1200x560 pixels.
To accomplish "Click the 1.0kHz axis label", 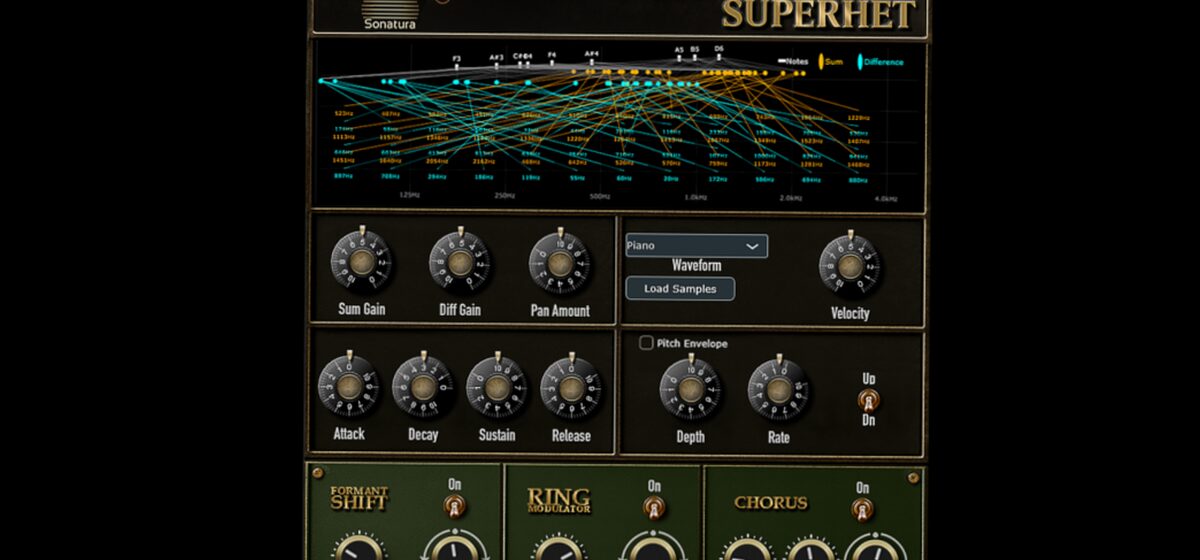I will (x=695, y=198).
